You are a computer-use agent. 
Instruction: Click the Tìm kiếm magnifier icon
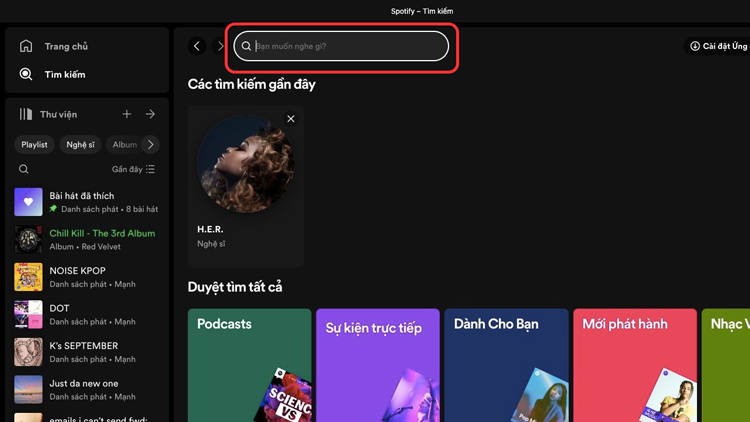click(x=26, y=74)
